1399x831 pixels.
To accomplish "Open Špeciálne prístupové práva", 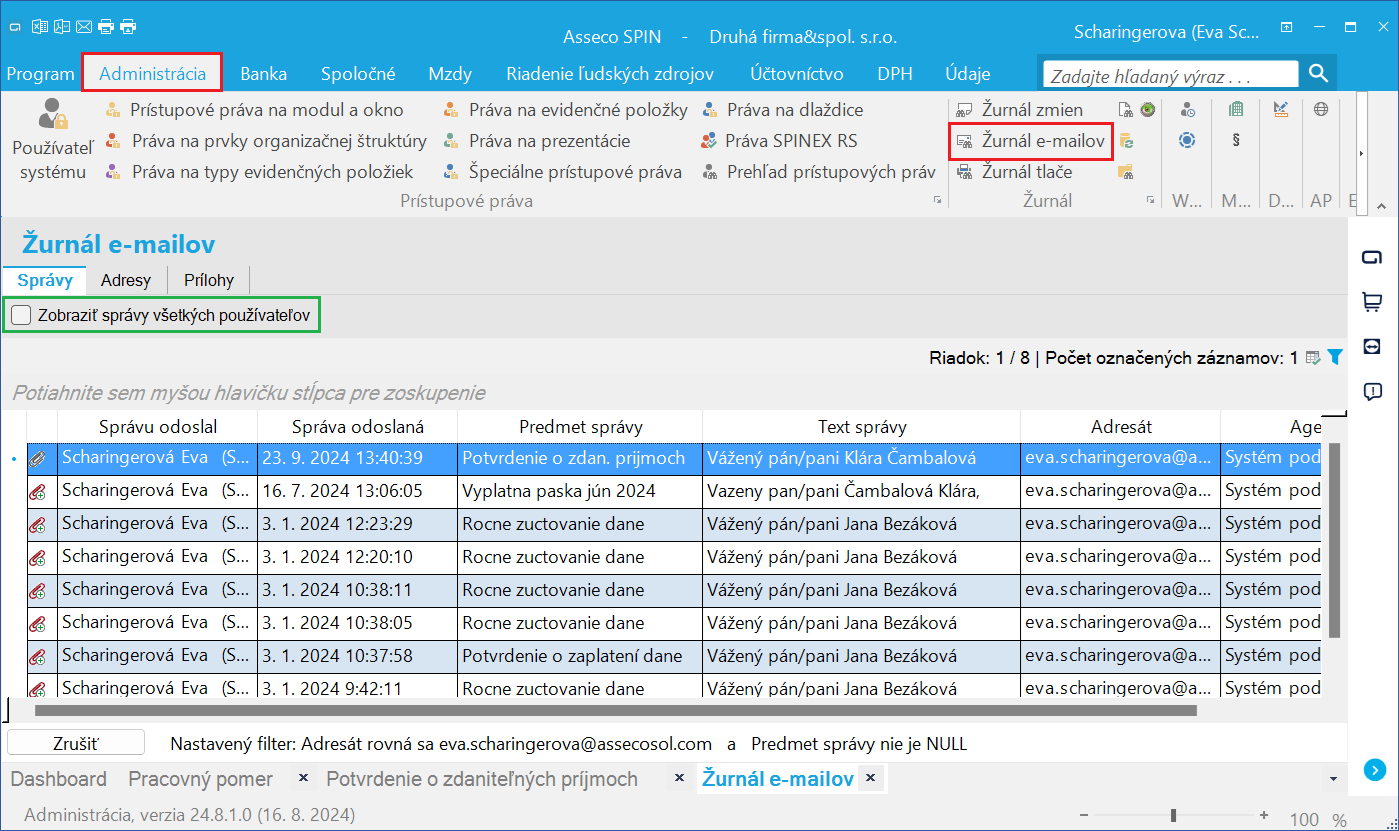I will tap(563, 172).
